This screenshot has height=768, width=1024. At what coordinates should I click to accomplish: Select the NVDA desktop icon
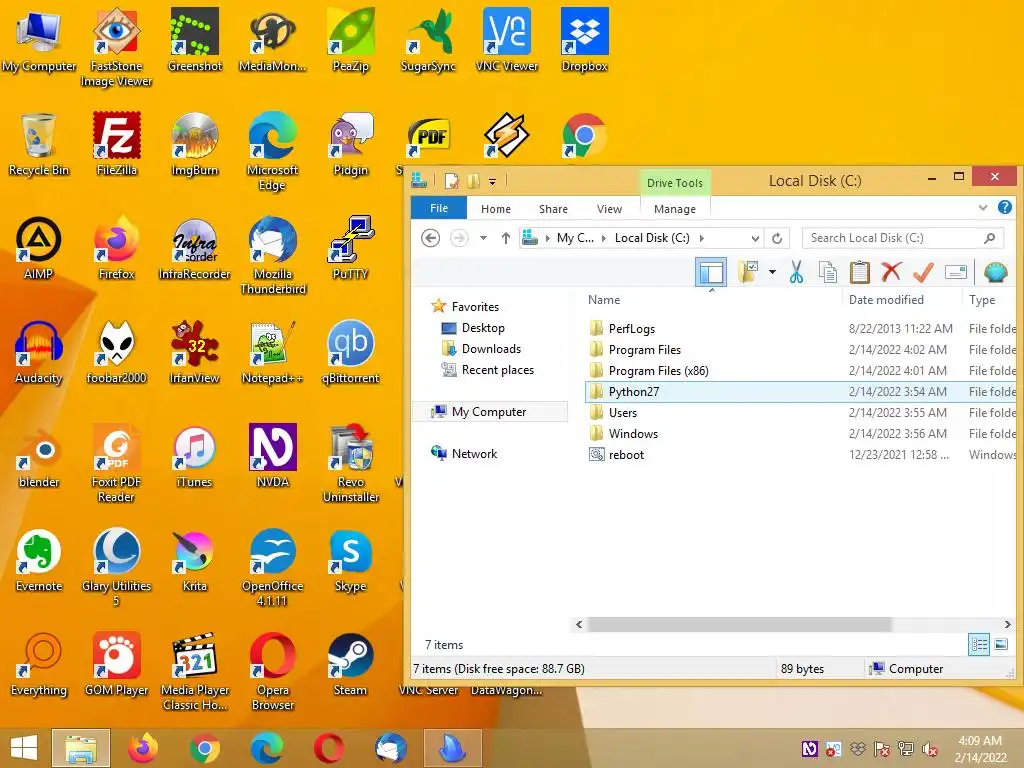tap(272, 456)
